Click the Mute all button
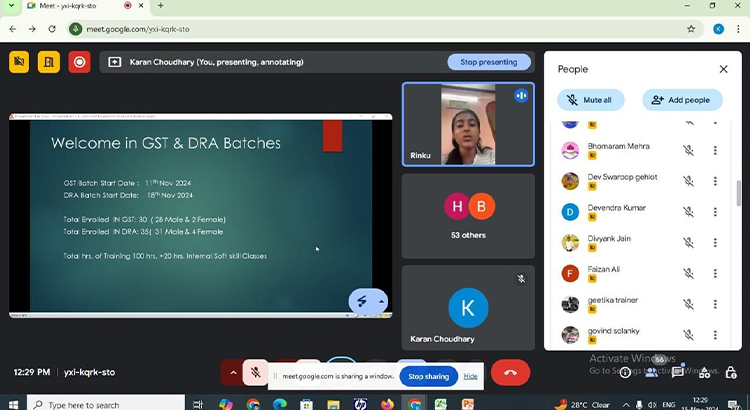Image resolution: width=750 pixels, height=410 pixels. [x=590, y=100]
